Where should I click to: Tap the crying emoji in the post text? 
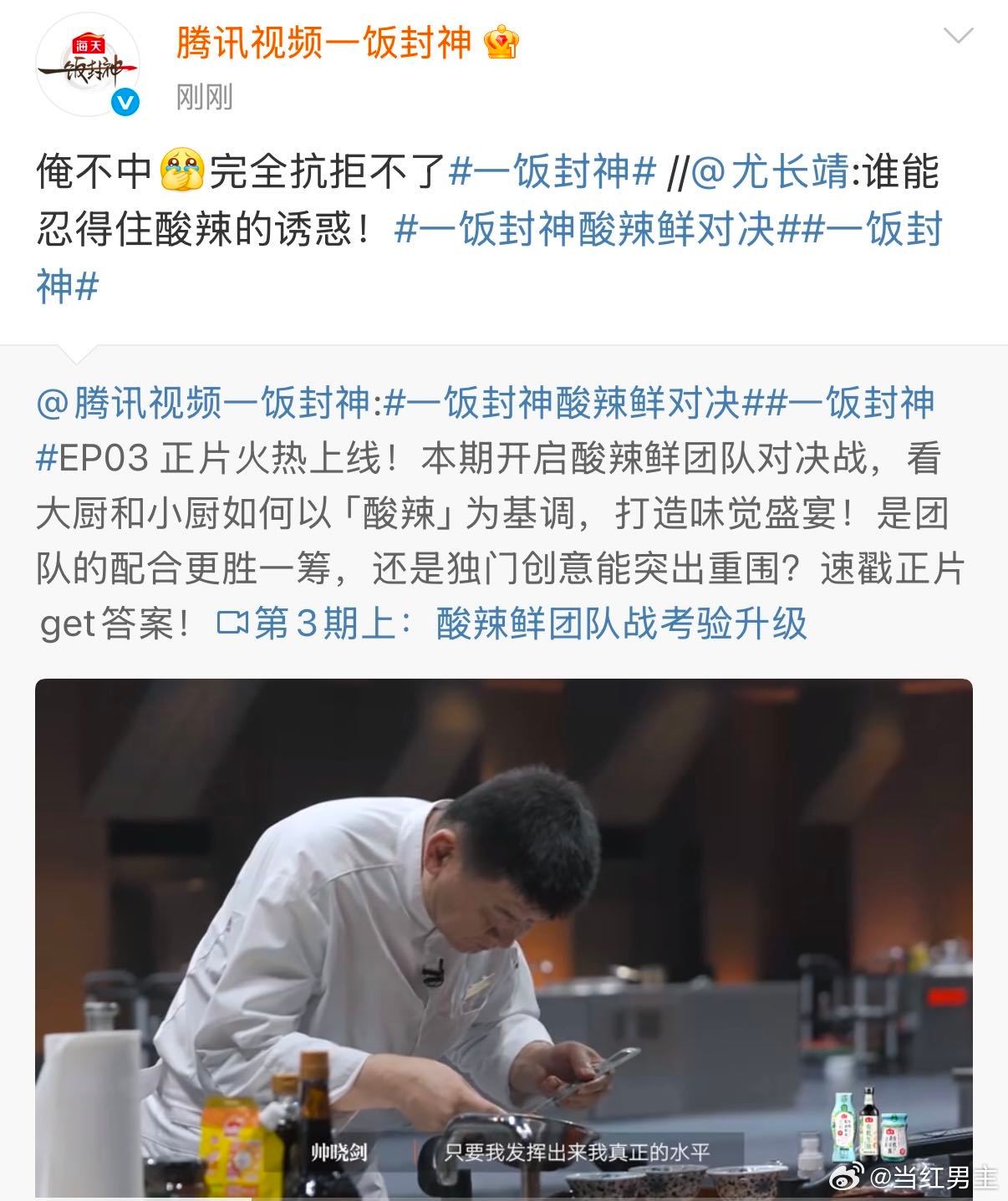[x=183, y=171]
